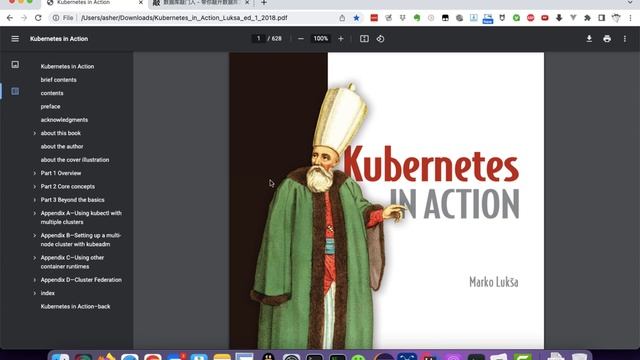
Task: Click the 'index' outline text
Action: pos(47,293)
